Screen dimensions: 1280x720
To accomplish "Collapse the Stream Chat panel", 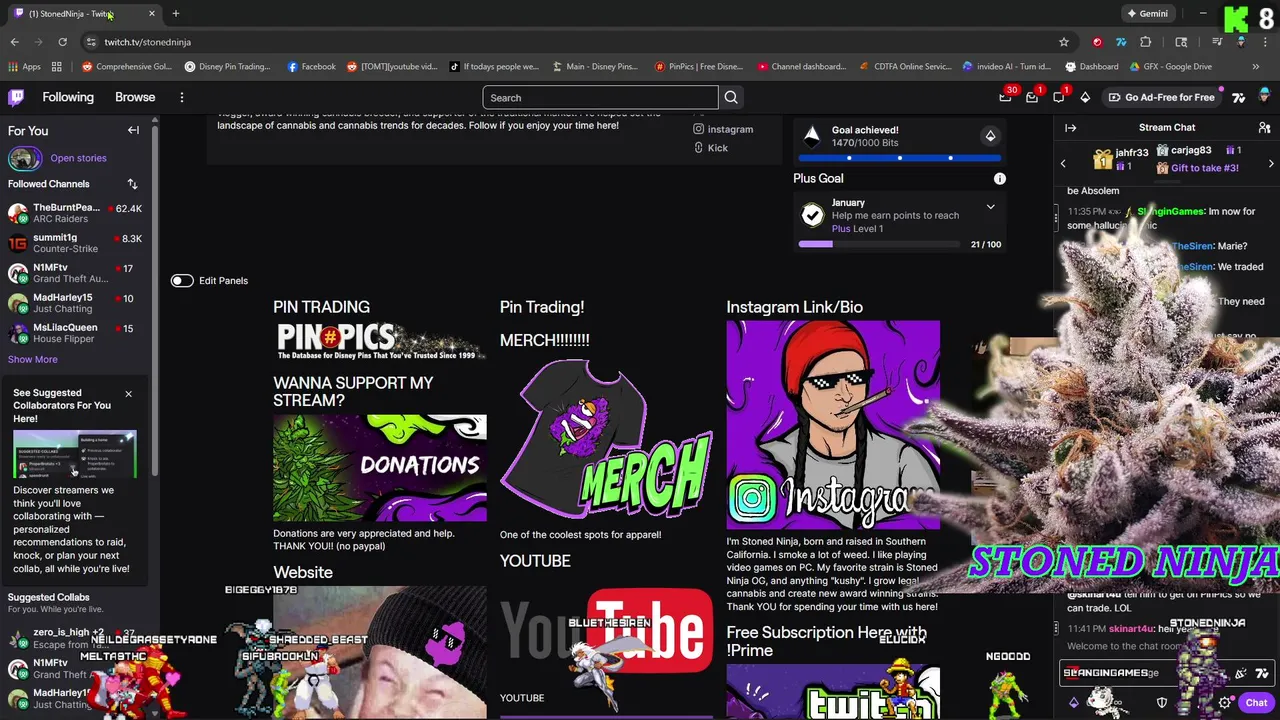I will (1070, 128).
